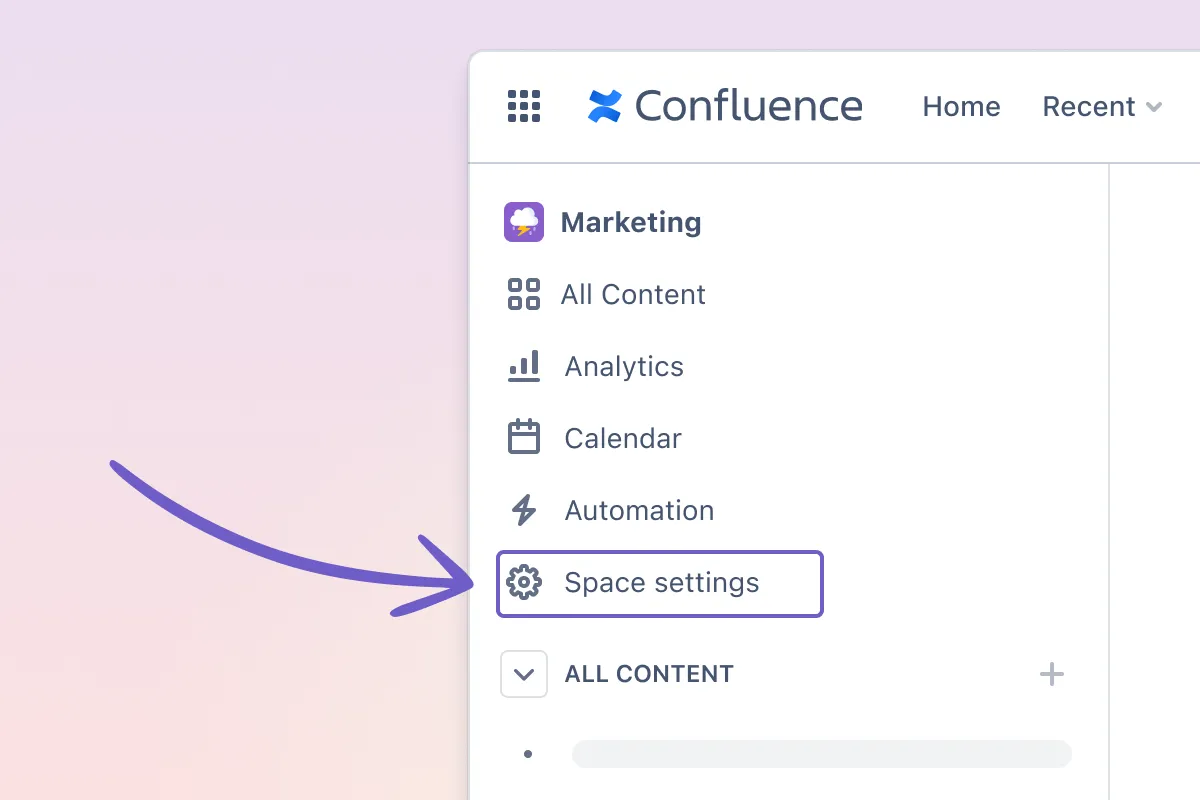Select the Marketing space title
Viewport: 1200px width, 800px height.
[x=631, y=222]
